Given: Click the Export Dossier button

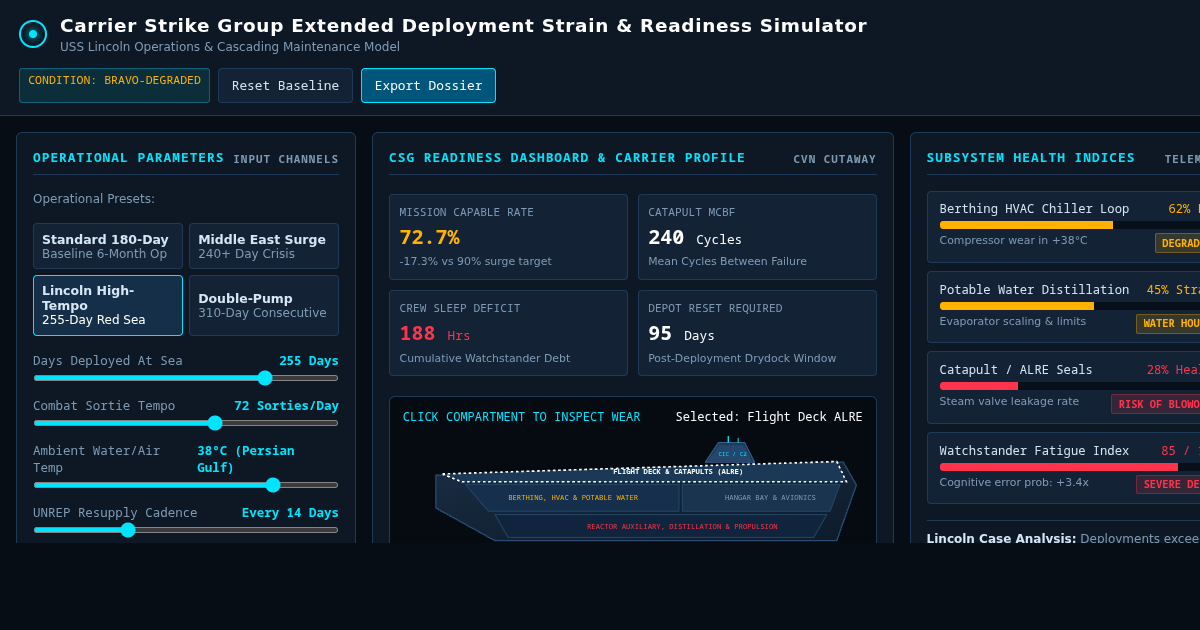Looking at the screenshot, I should tap(428, 86).
